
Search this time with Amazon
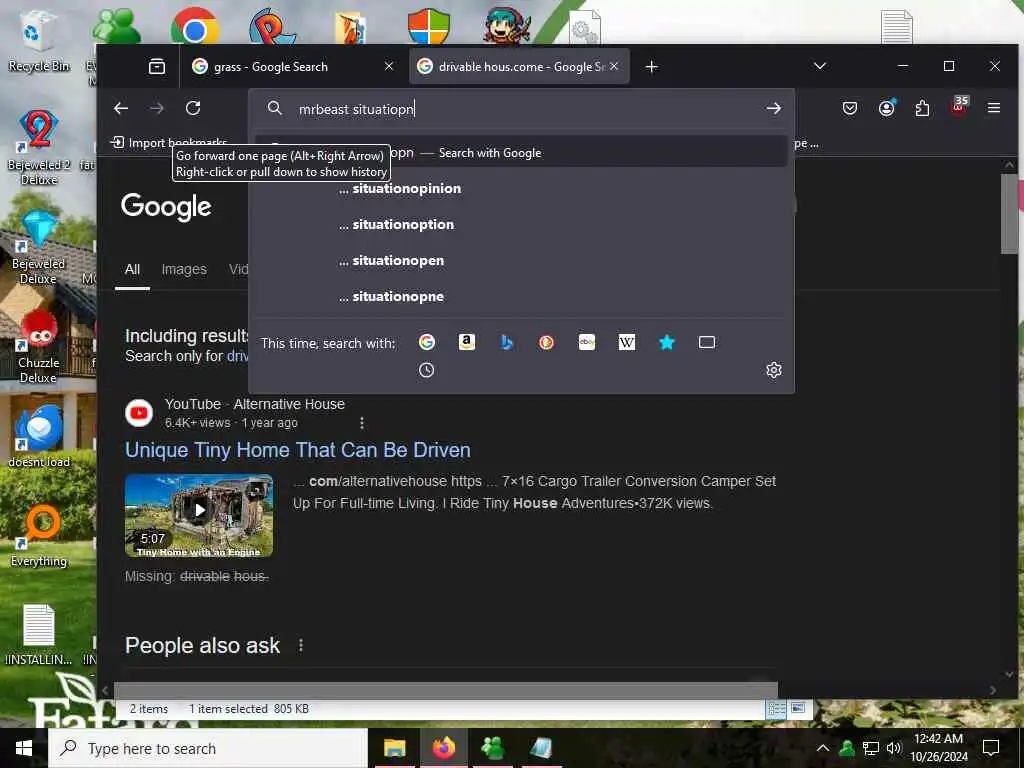click(466, 342)
